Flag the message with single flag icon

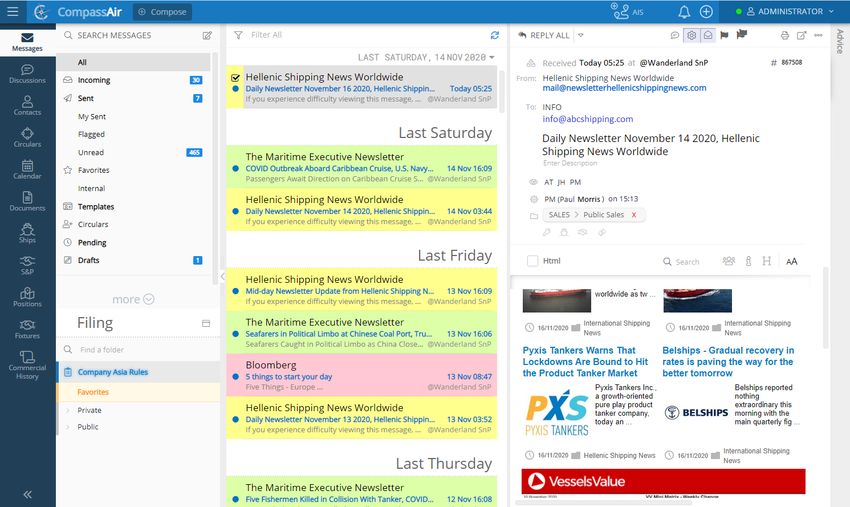click(724, 35)
